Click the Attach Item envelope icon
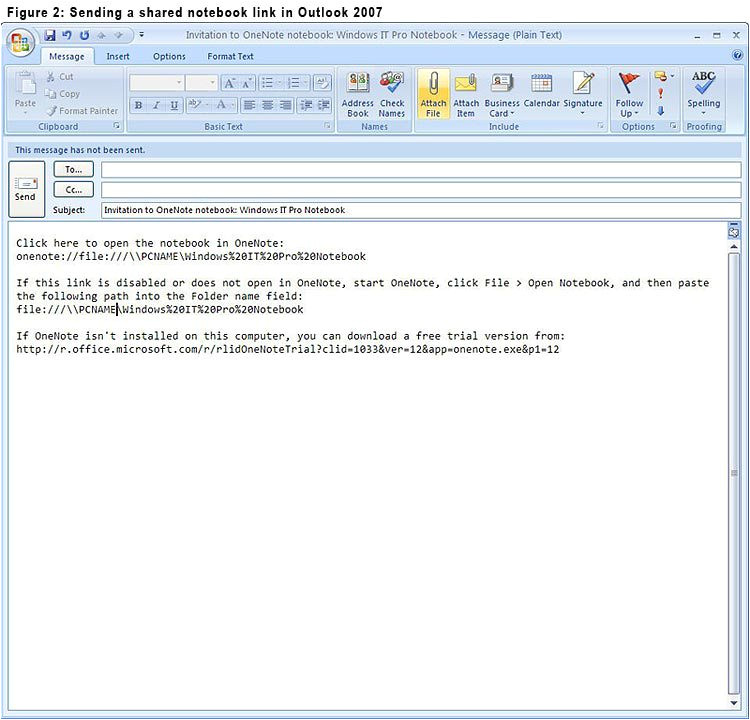This screenshot has height=720, width=750. [466, 85]
